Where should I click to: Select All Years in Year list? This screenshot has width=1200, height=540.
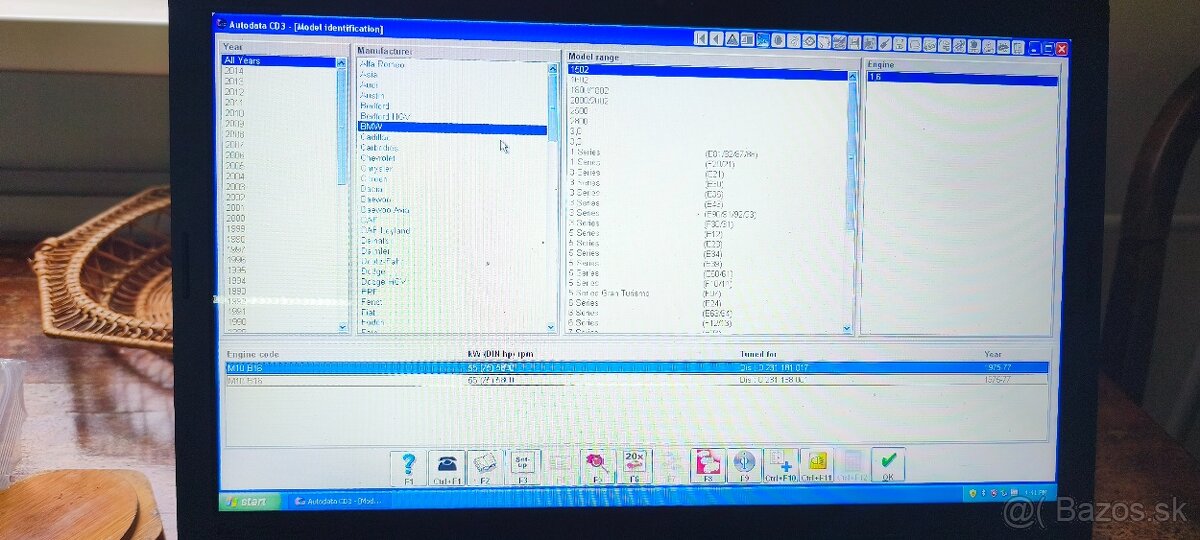tap(280, 61)
